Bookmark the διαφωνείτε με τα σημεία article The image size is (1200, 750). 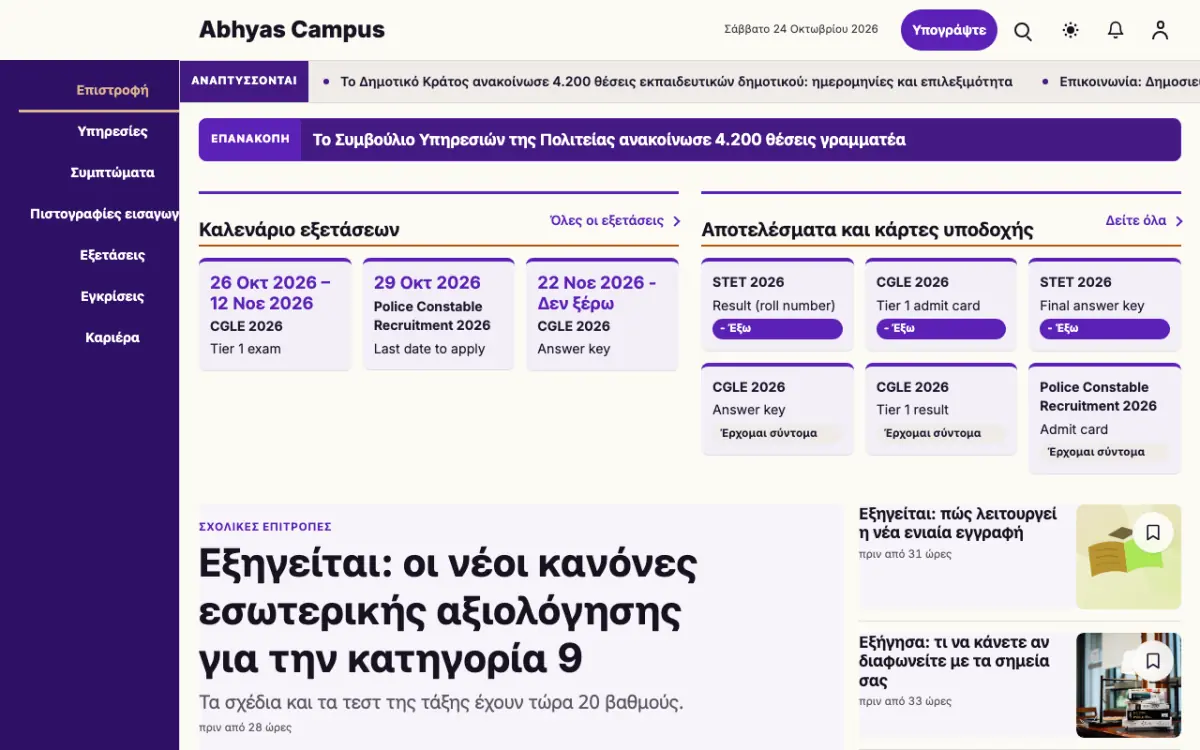click(1153, 661)
